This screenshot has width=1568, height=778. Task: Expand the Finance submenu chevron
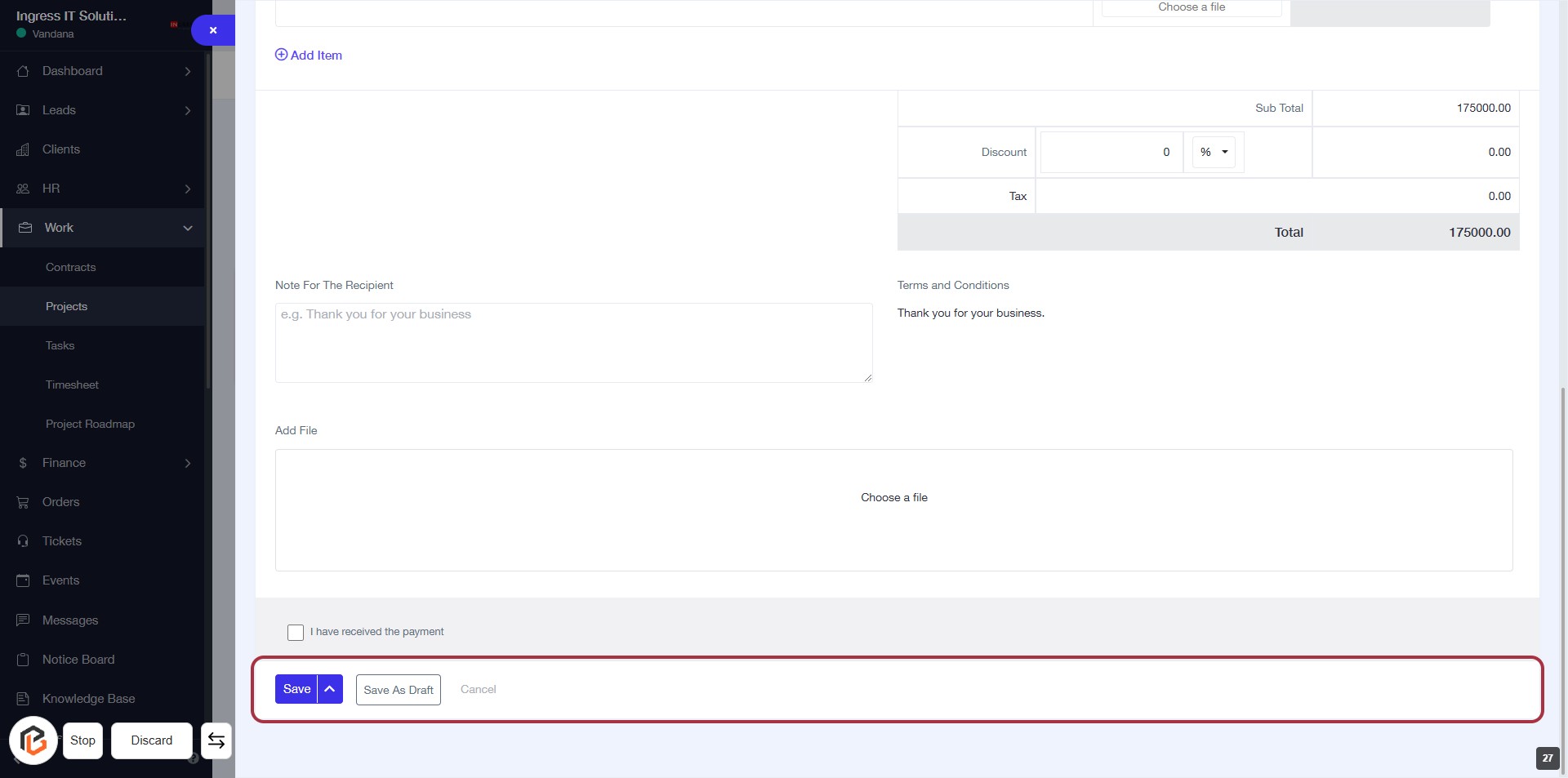click(188, 463)
